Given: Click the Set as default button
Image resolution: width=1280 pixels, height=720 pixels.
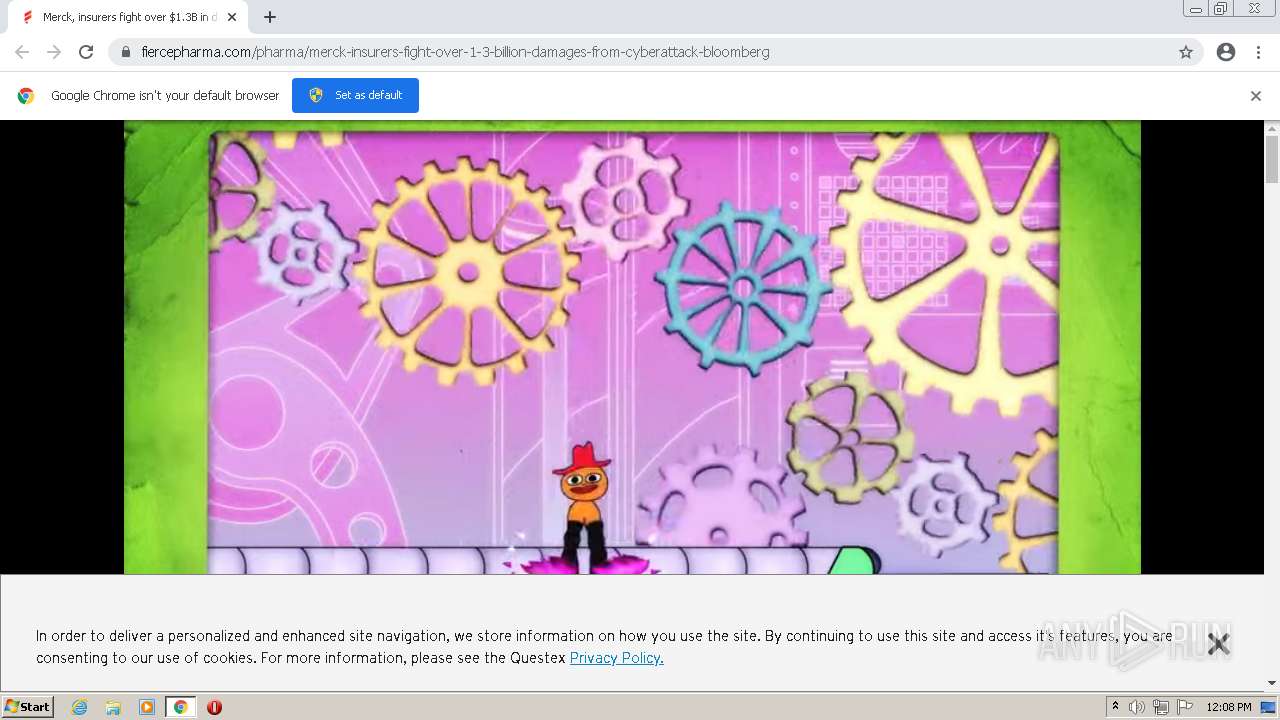Looking at the screenshot, I should [355, 95].
